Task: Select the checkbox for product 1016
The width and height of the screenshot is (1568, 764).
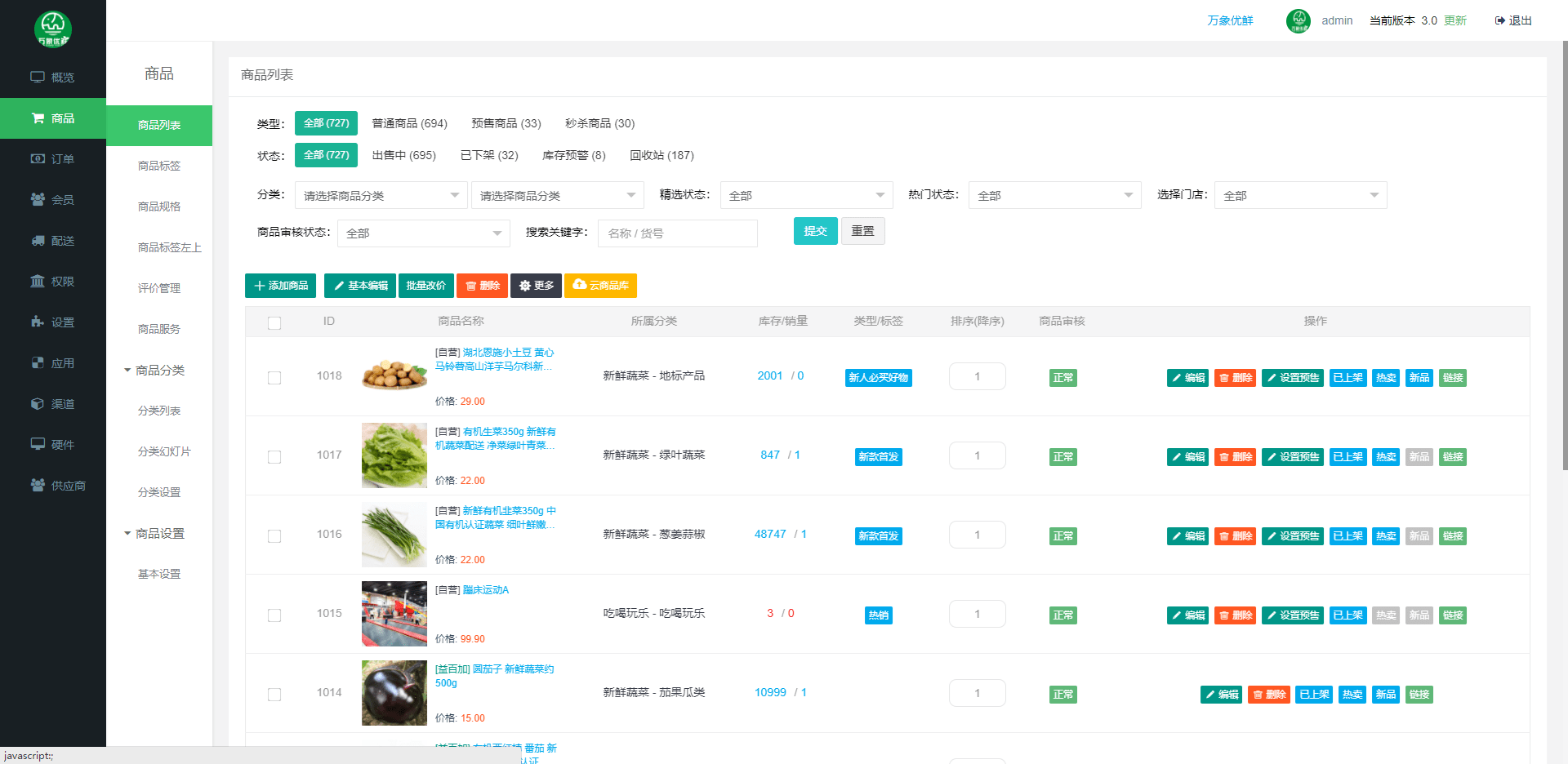Action: click(x=274, y=536)
